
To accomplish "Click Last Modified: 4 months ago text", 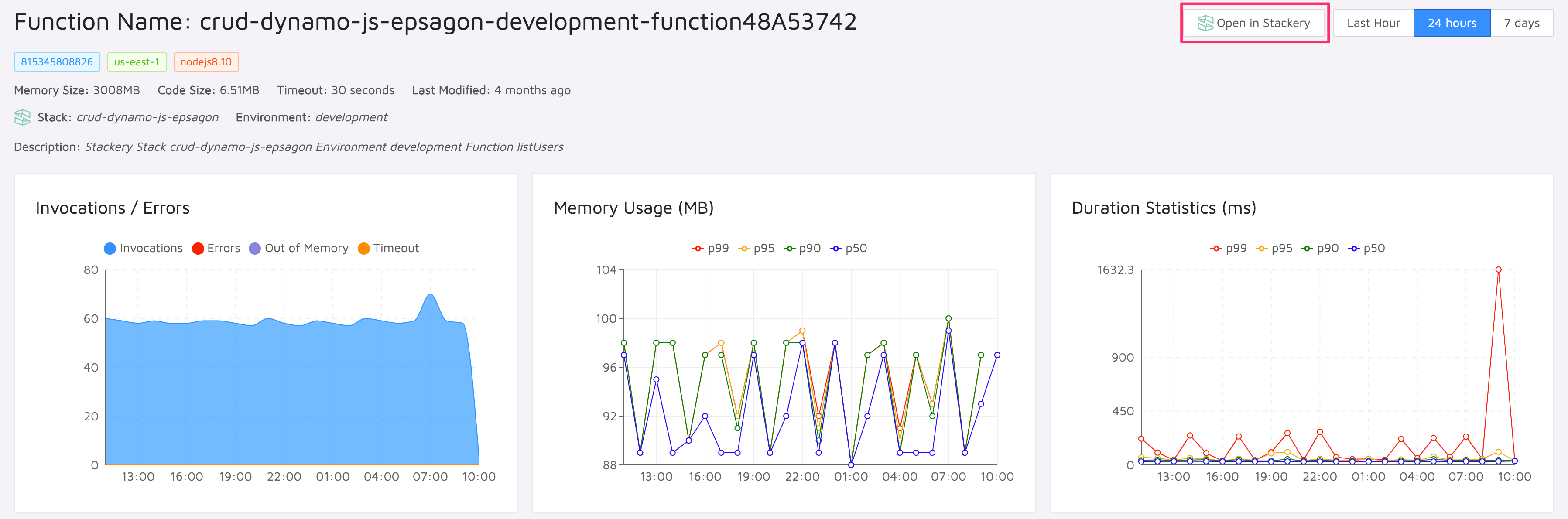I will (x=491, y=90).
